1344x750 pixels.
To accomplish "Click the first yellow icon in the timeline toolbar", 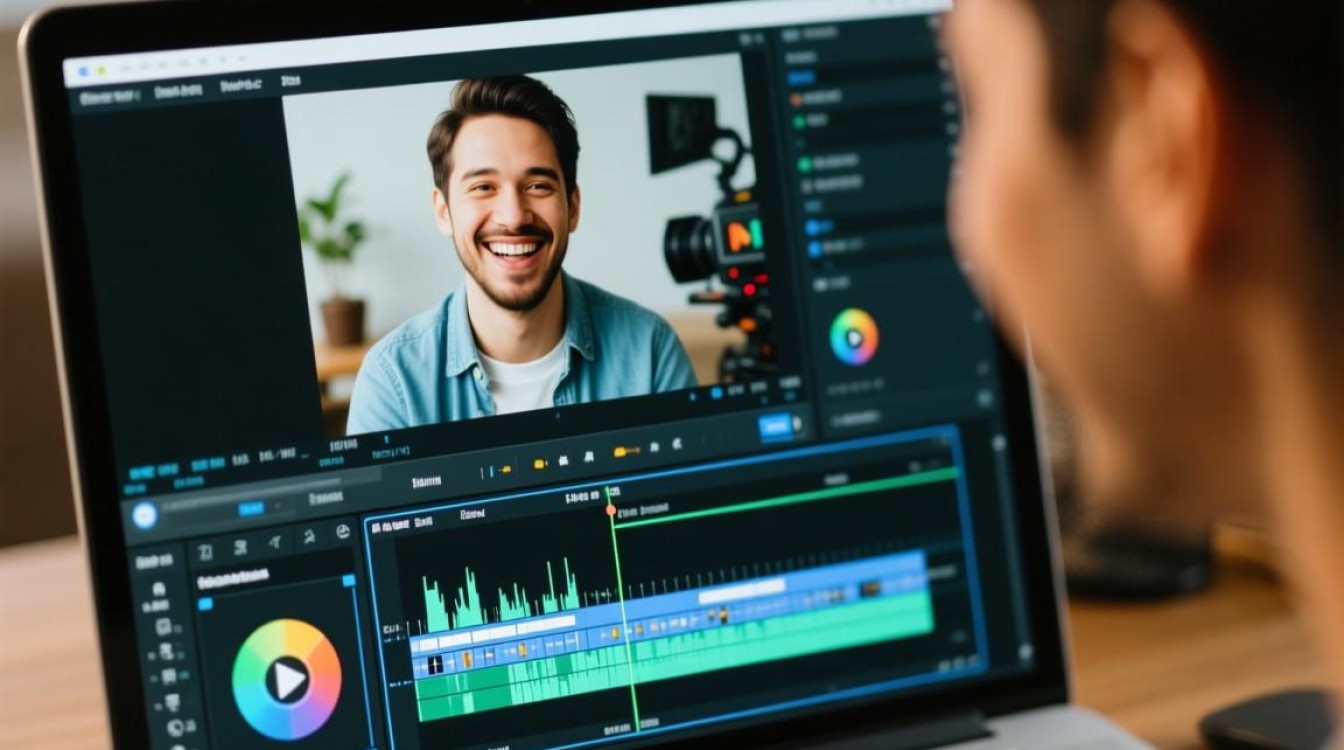I will click(x=541, y=463).
